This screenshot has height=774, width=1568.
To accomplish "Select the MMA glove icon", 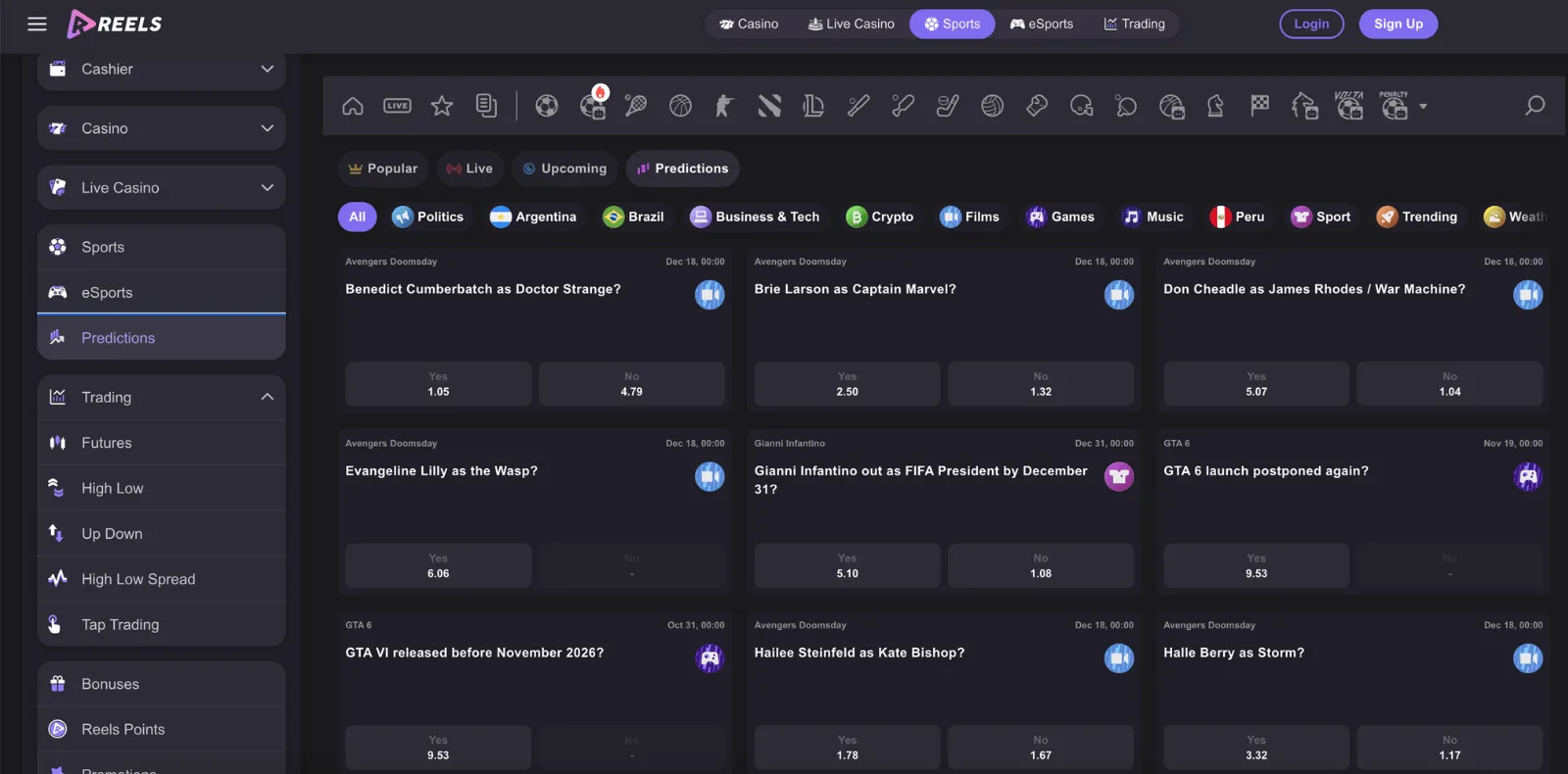I will coord(1037,106).
